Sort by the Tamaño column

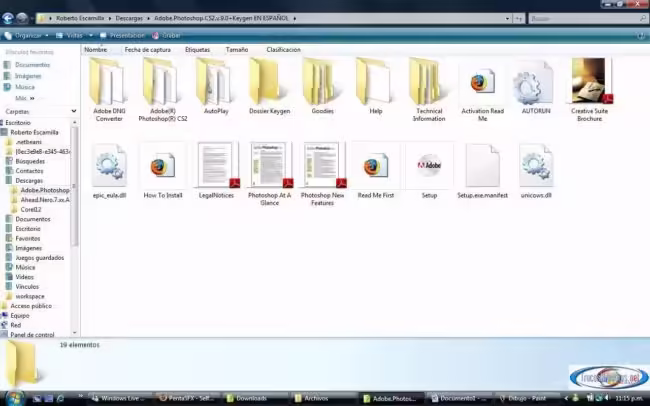237,49
